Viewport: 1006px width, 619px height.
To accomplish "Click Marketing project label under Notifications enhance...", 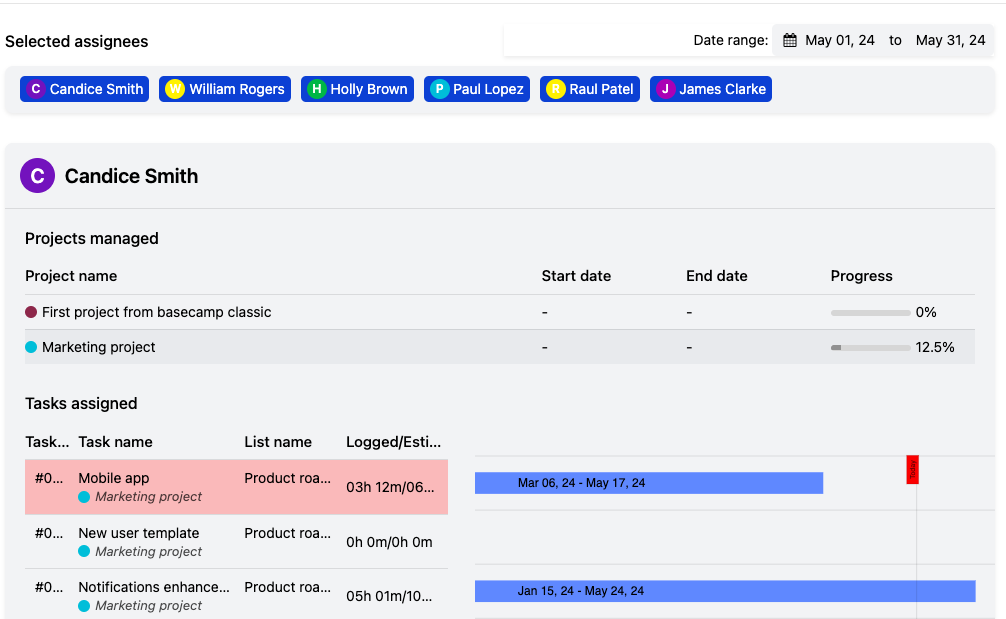I will pos(148,606).
